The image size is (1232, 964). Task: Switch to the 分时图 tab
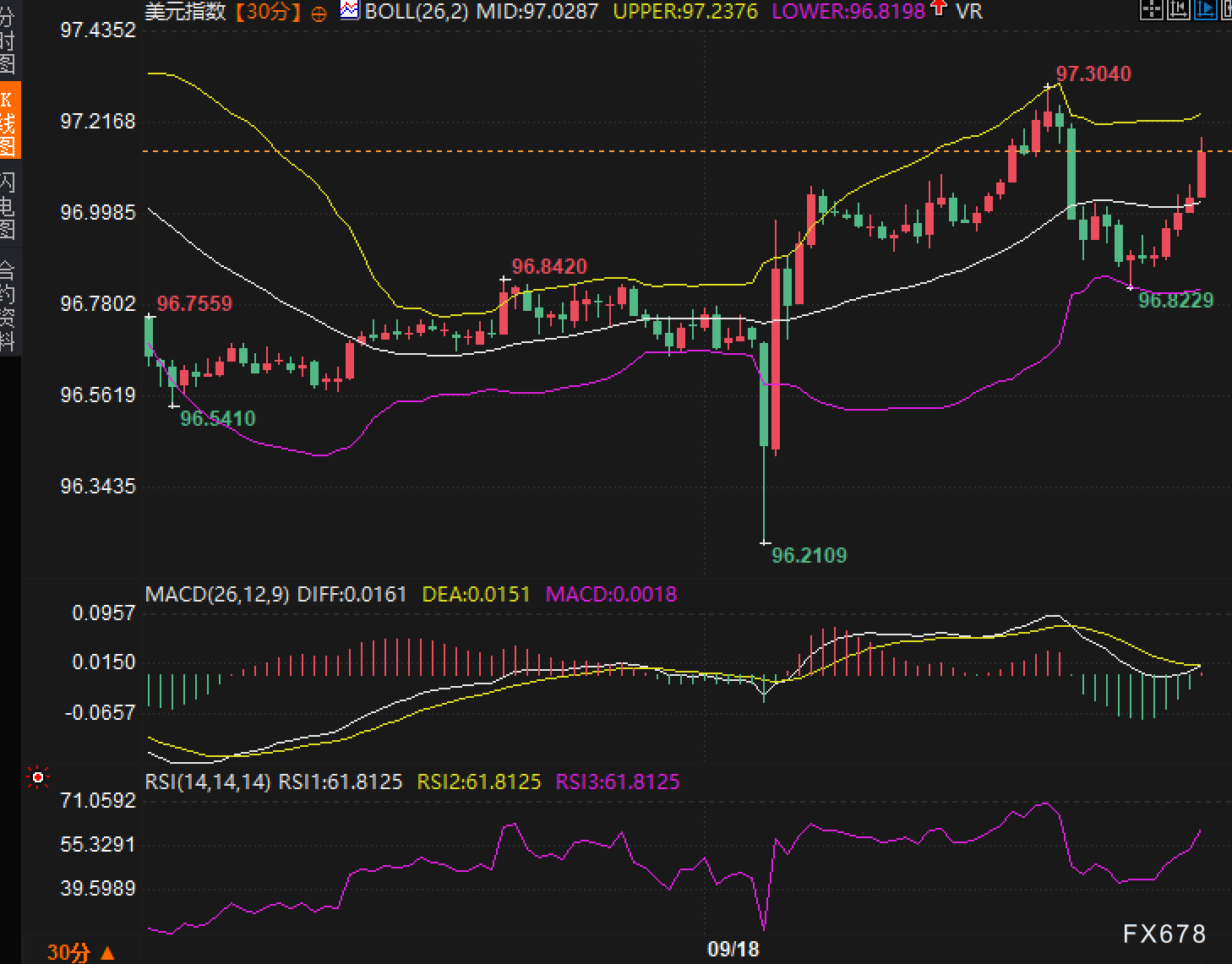pos(8,42)
